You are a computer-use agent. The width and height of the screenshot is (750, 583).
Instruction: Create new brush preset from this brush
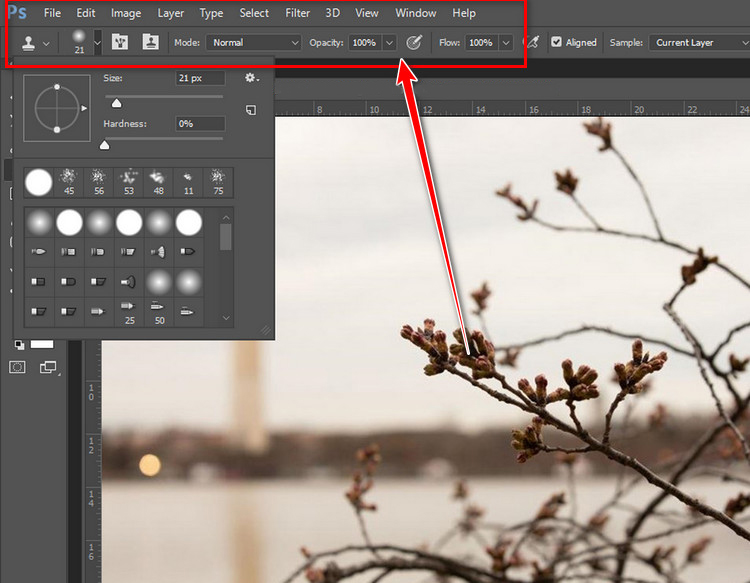pos(251,109)
